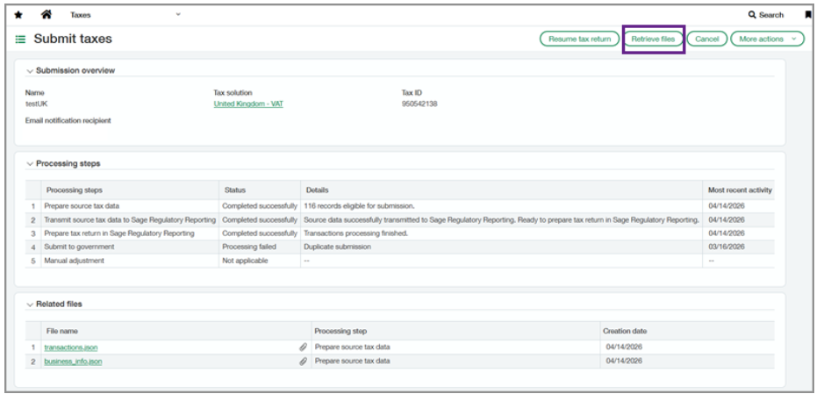Go to the home icon
Viewport: 819px width, 396px height.
(x=46, y=15)
